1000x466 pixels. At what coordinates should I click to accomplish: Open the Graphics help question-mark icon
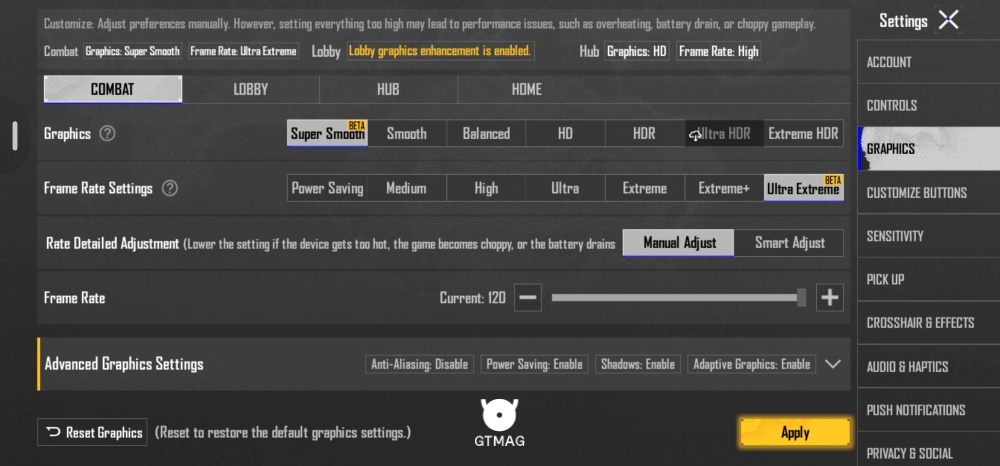click(107, 134)
